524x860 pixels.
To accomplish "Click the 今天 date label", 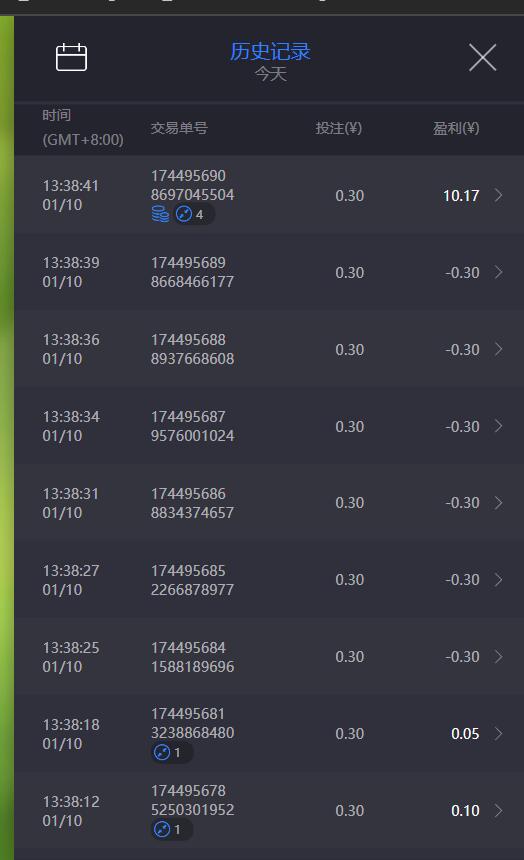I will pos(270,73).
